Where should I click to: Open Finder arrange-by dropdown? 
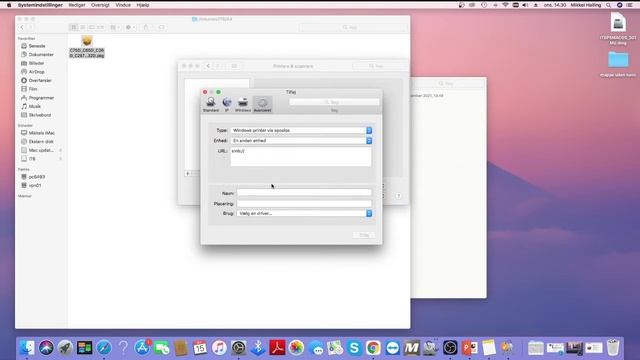(115, 27)
